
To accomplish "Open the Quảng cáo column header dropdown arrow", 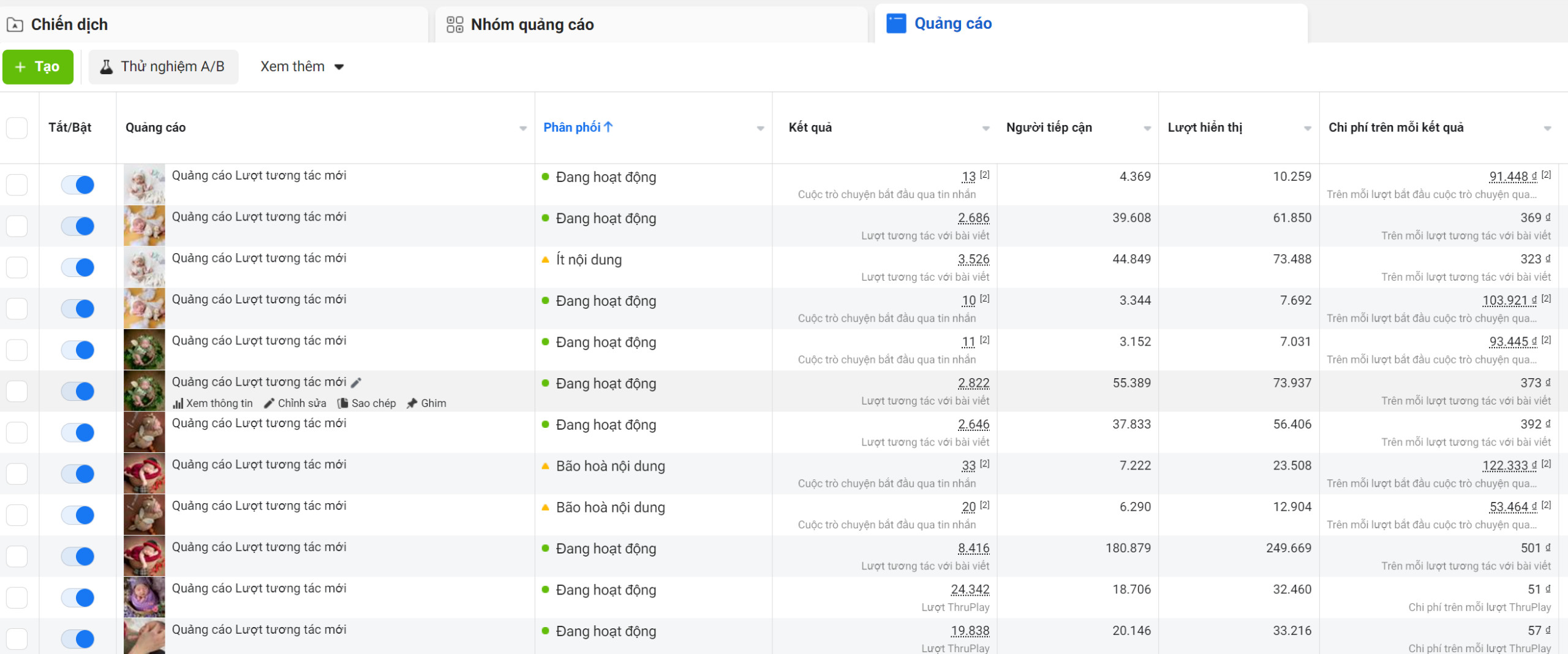I will [523, 128].
